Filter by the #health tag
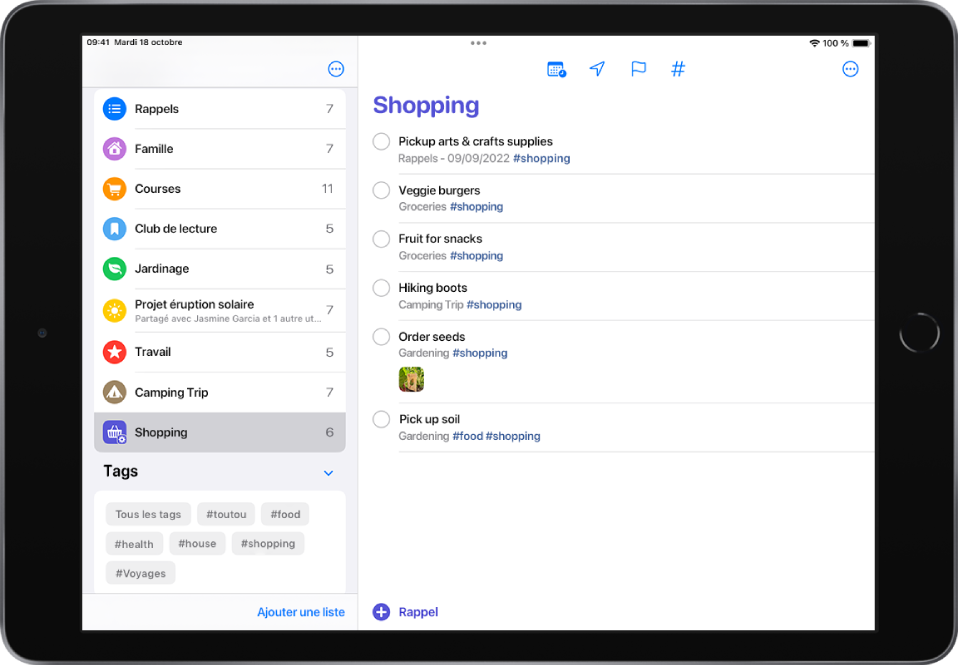Screen dimensions: 958x665 tap(134, 544)
